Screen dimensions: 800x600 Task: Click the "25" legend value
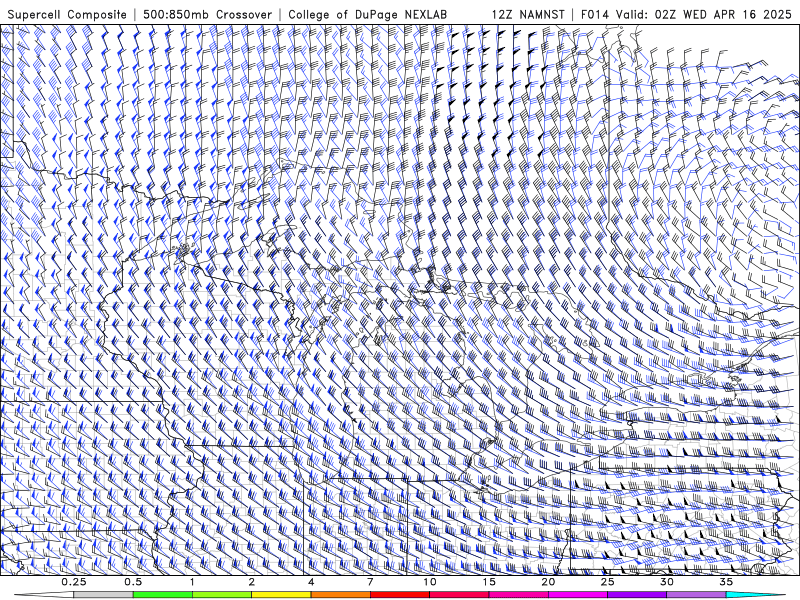[x=607, y=582]
